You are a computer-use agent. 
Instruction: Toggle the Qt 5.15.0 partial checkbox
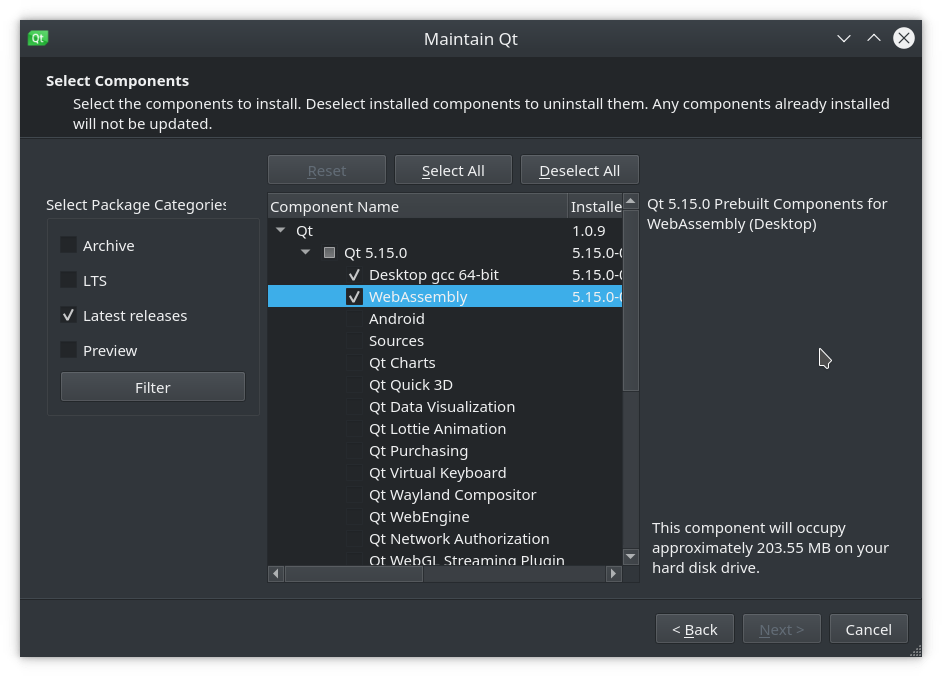pyautogui.click(x=329, y=252)
